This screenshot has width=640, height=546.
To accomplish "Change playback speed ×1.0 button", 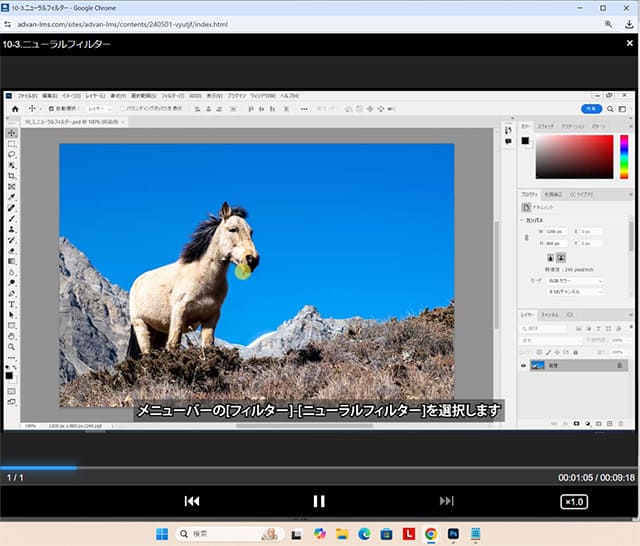I will [574, 501].
